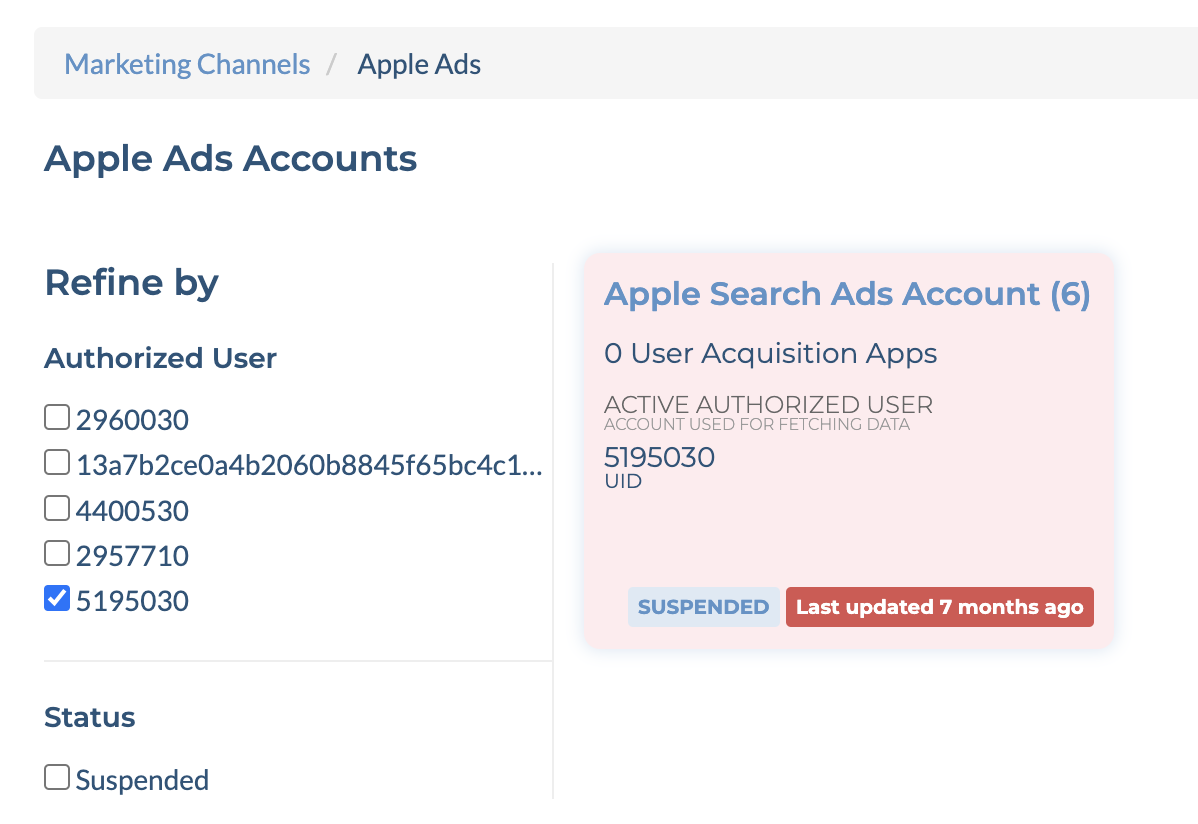Image resolution: width=1198 pixels, height=824 pixels.
Task: Enable the Suspended status filter checkbox
Action: point(57,777)
